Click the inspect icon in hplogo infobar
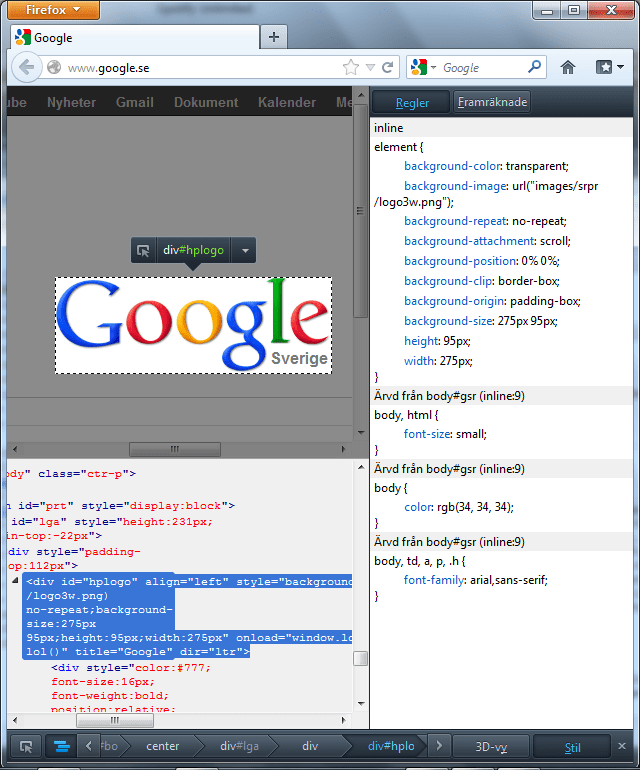 [x=143, y=250]
